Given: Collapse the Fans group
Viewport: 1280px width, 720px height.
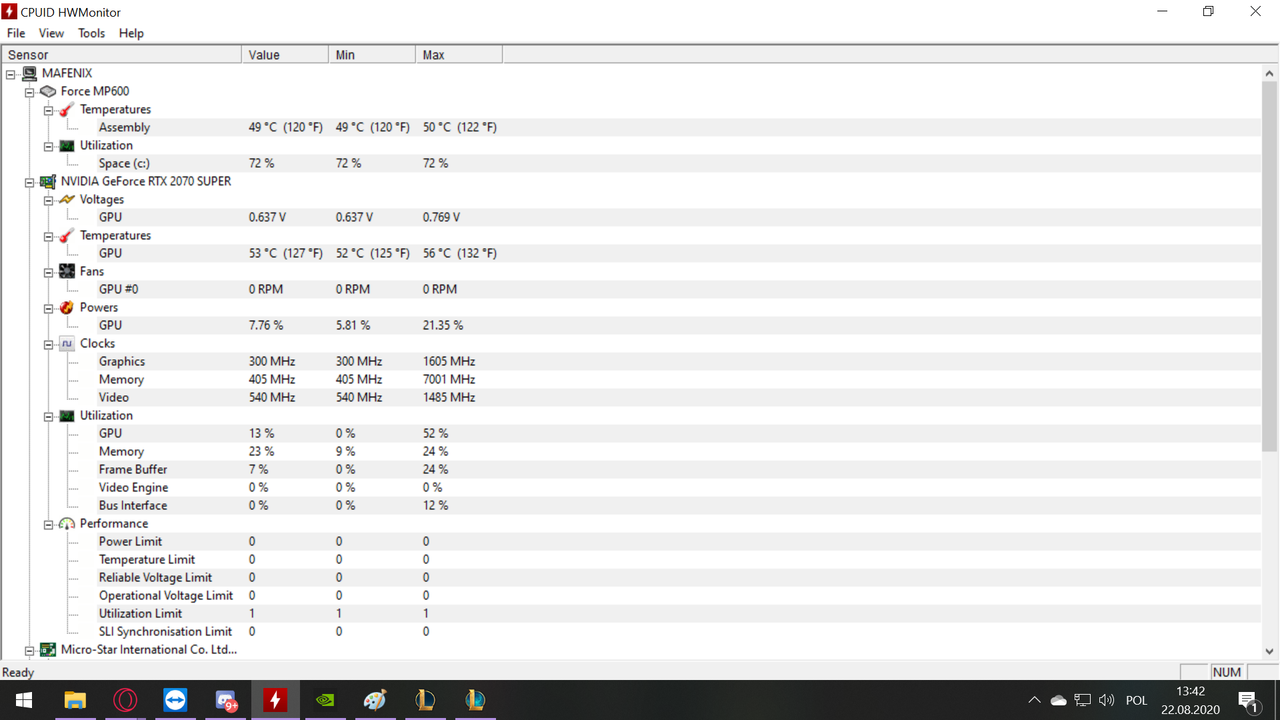Looking at the screenshot, I should tap(49, 271).
